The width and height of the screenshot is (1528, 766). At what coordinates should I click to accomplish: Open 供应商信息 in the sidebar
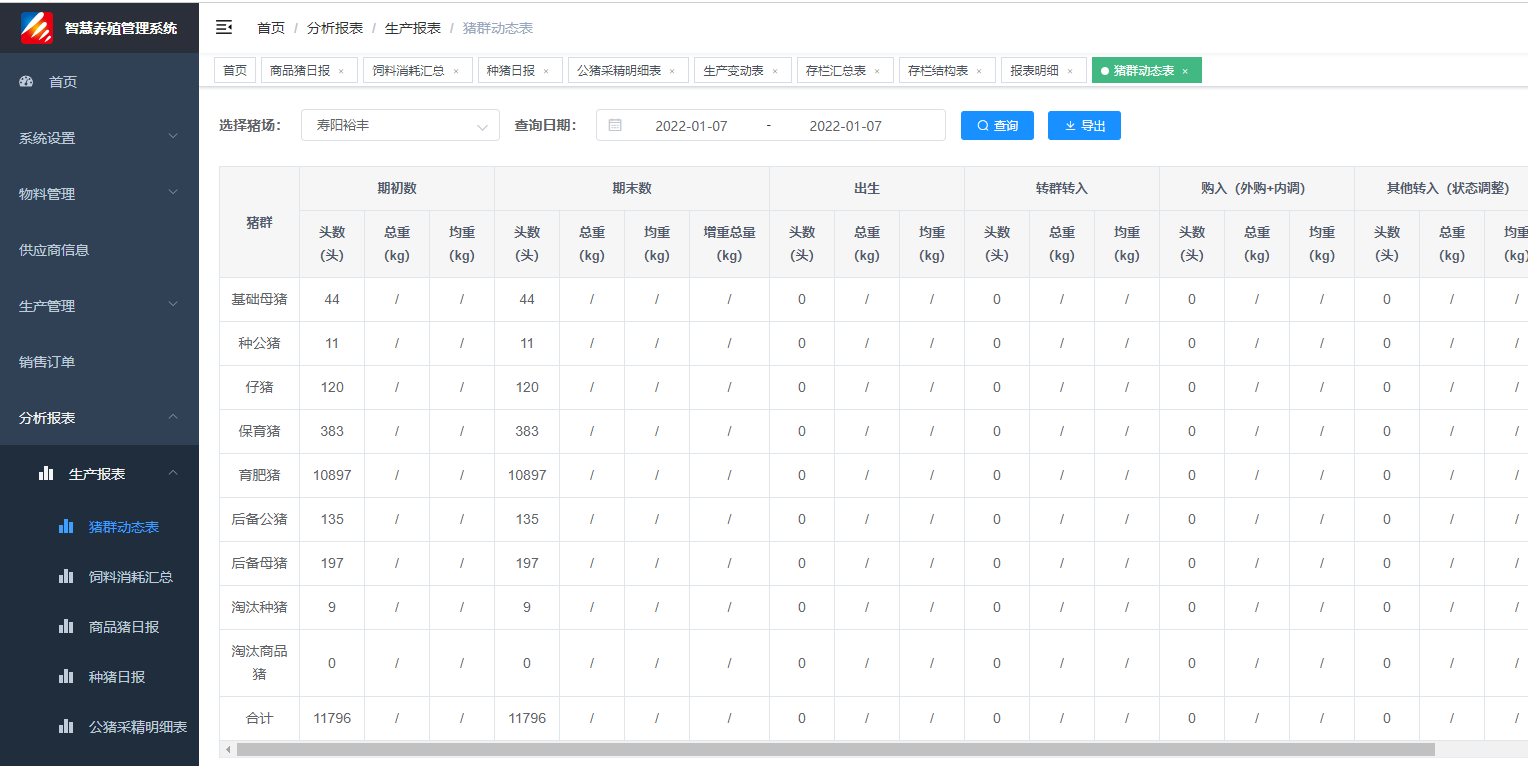pos(99,250)
